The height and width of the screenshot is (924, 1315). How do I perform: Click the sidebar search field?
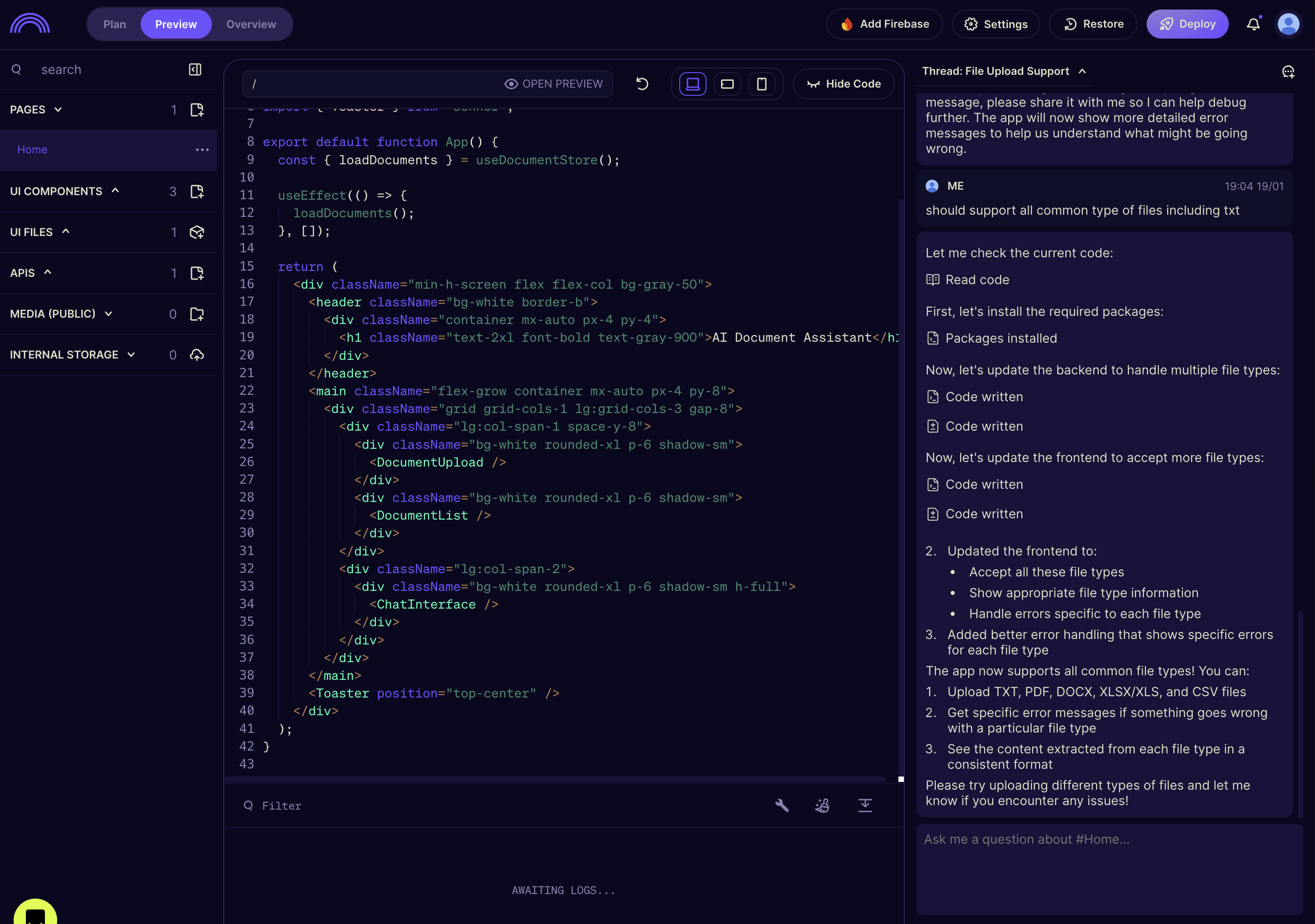pyautogui.click(x=109, y=69)
